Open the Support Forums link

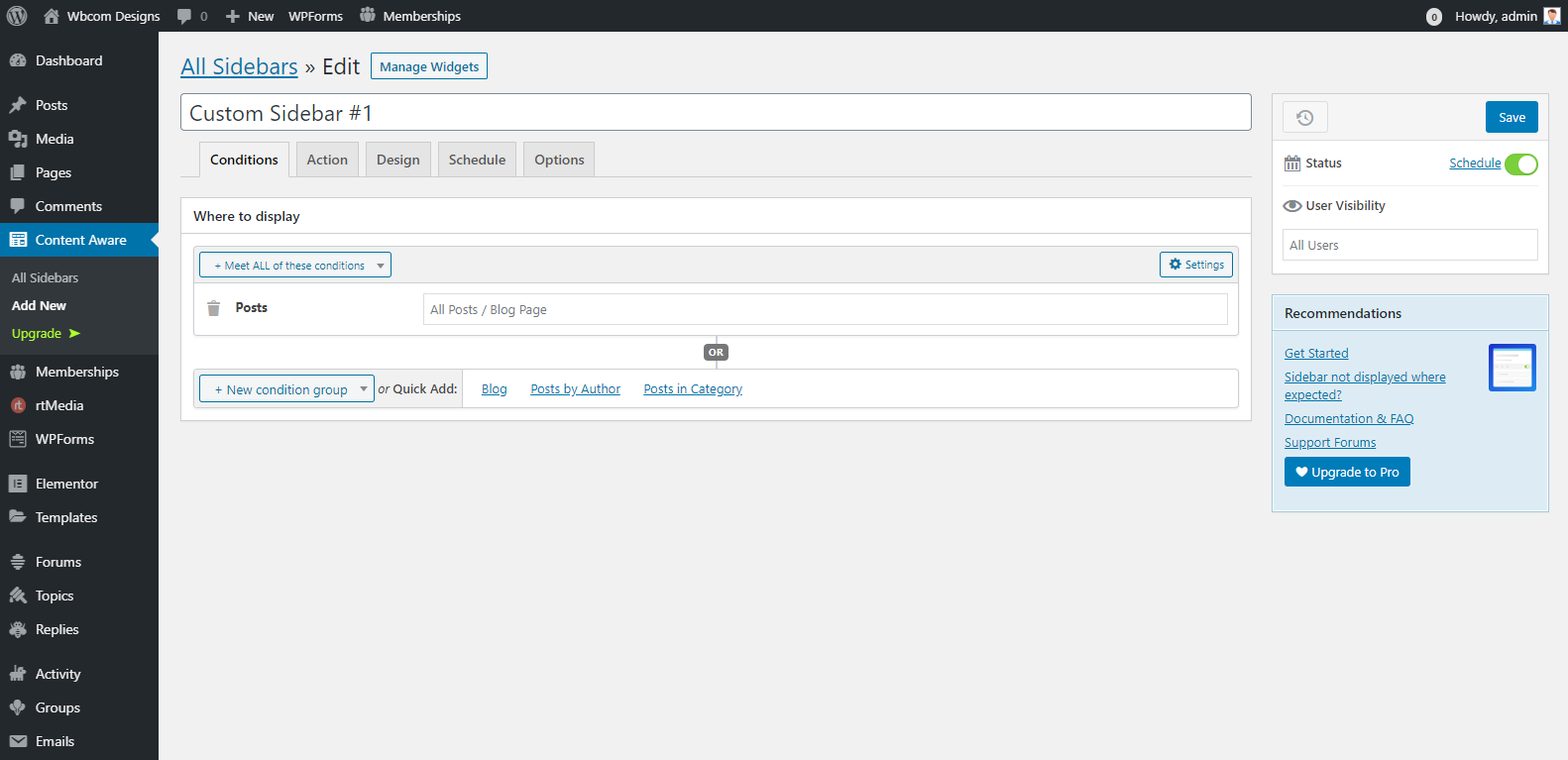tap(1330, 443)
